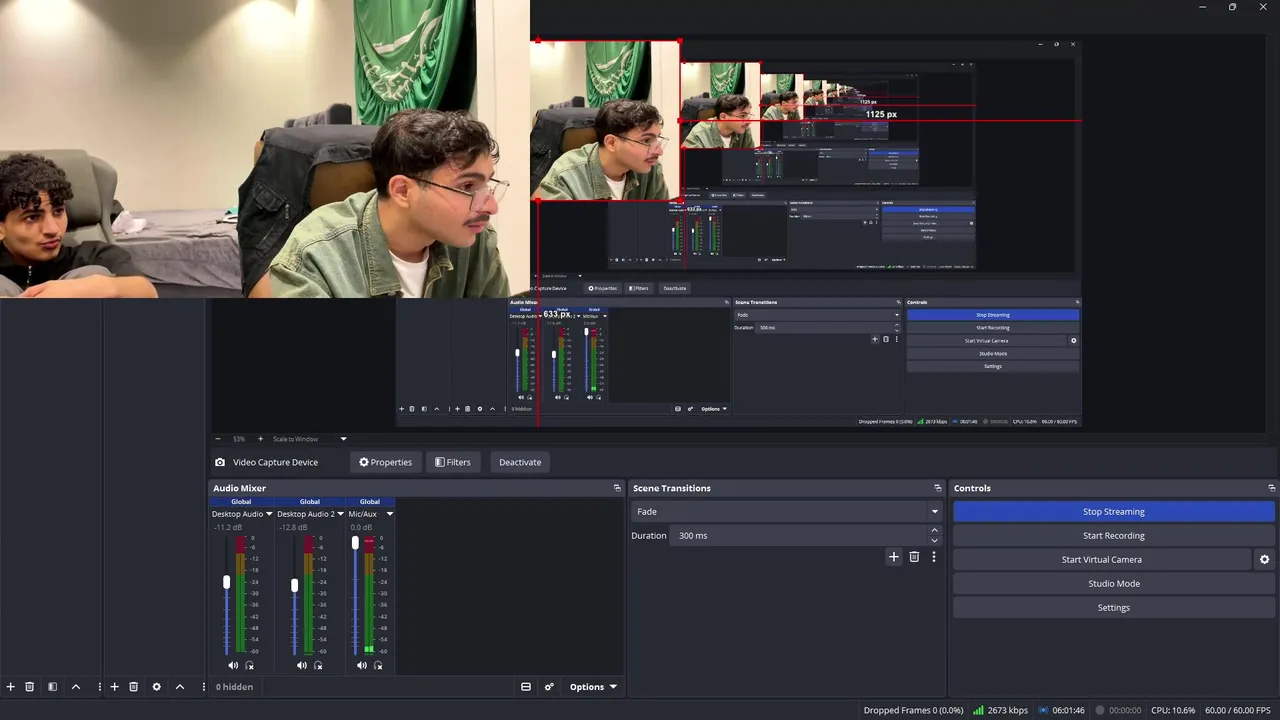
Task: Click the Stop Streaming button
Action: (x=1113, y=512)
